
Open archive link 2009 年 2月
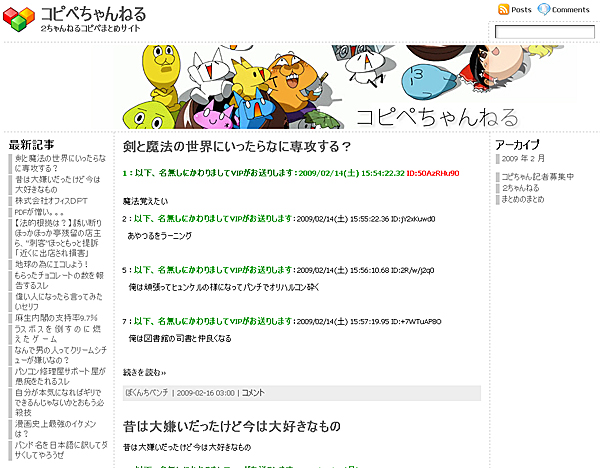(523, 159)
